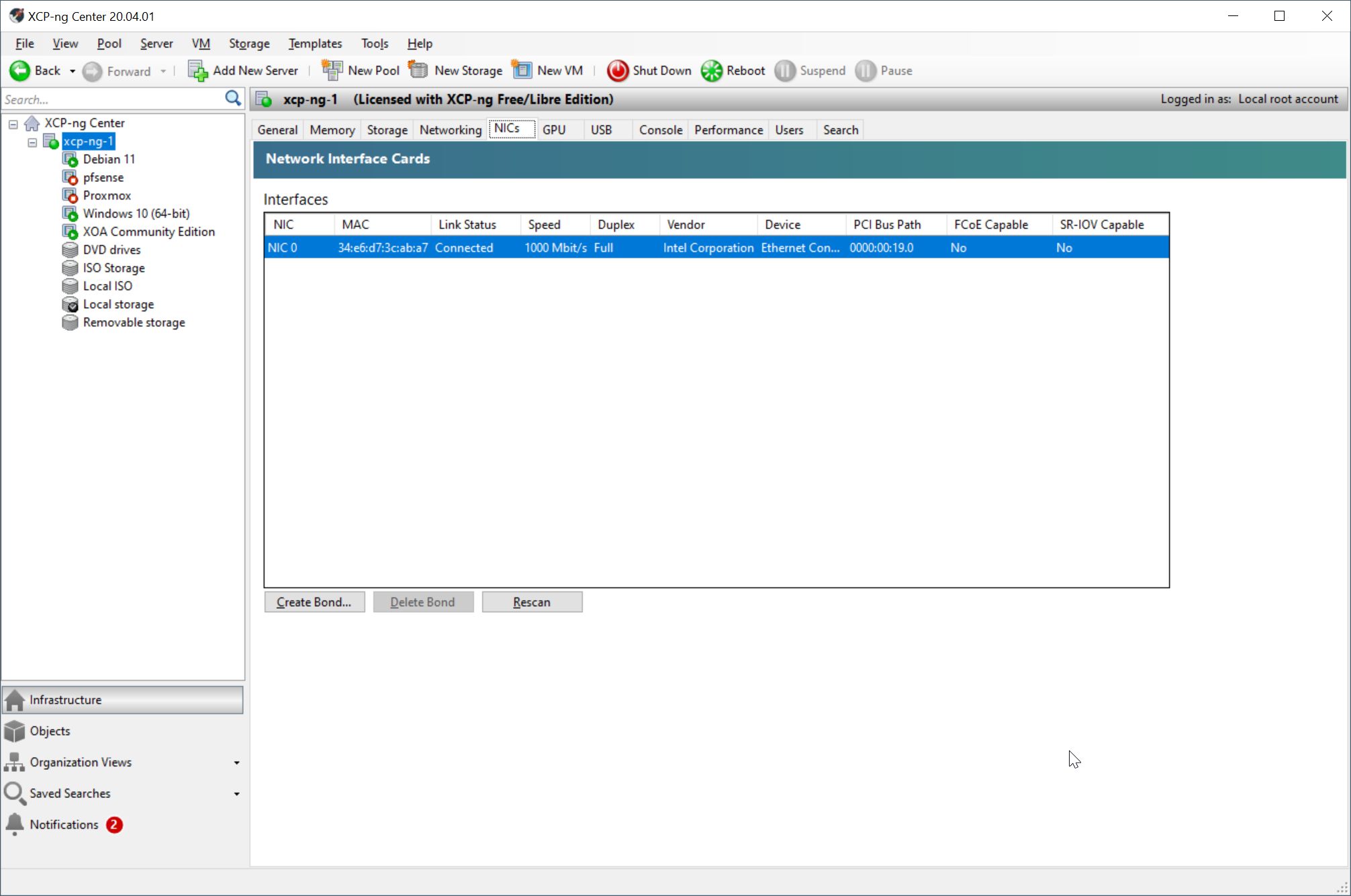Collapse the XCP-ng Center tree root
1351x896 pixels.
click(x=13, y=123)
